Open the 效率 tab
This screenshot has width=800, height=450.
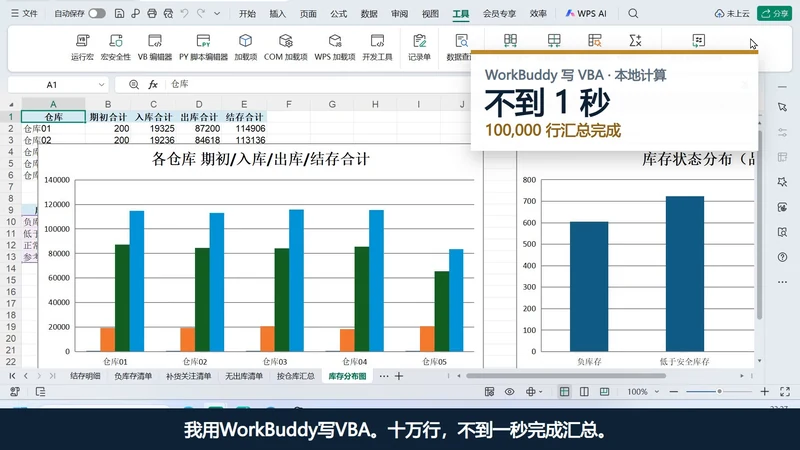[x=538, y=14]
